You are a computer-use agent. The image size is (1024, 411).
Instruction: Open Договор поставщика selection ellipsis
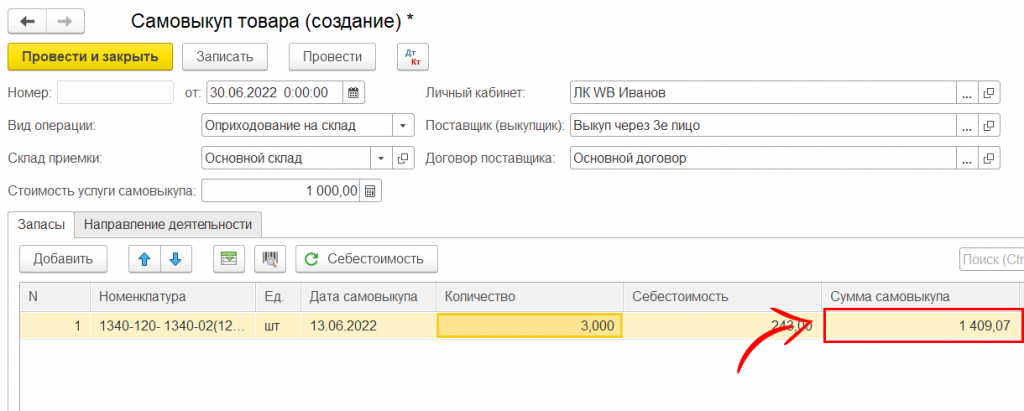pyautogui.click(x=966, y=158)
